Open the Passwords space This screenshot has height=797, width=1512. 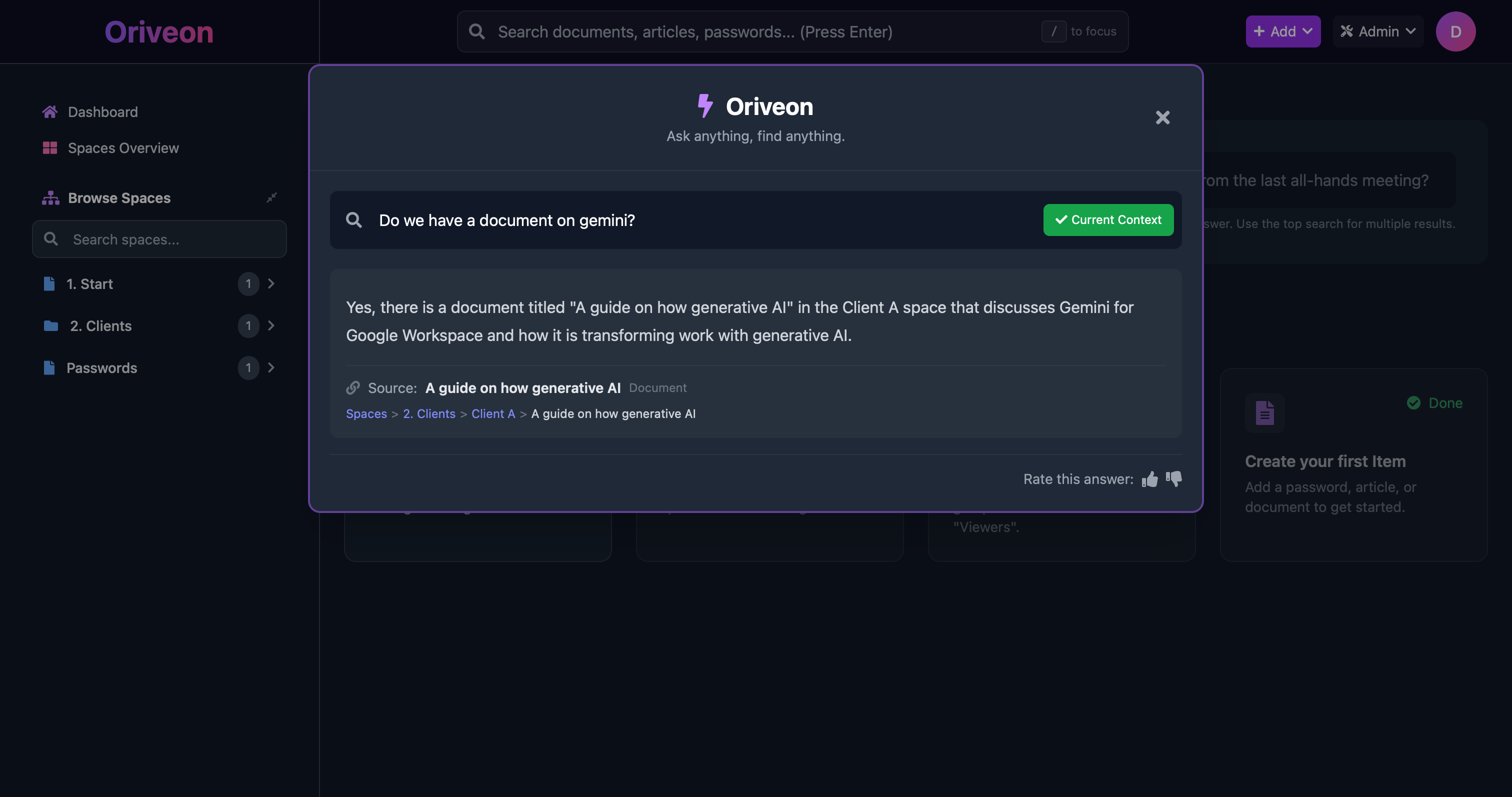pyautogui.click(x=101, y=368)
